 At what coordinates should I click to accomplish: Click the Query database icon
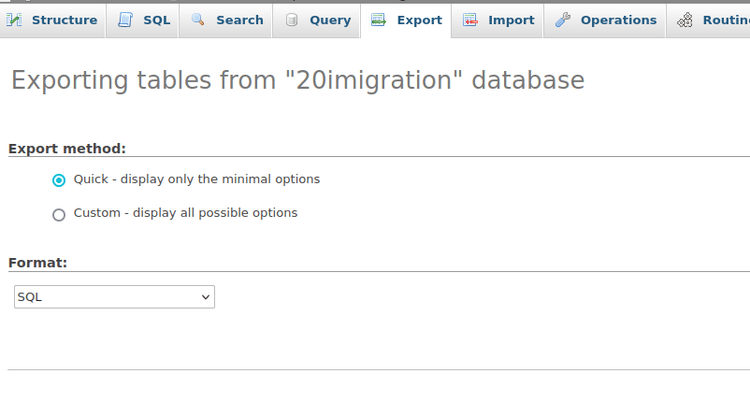[291, 20]
